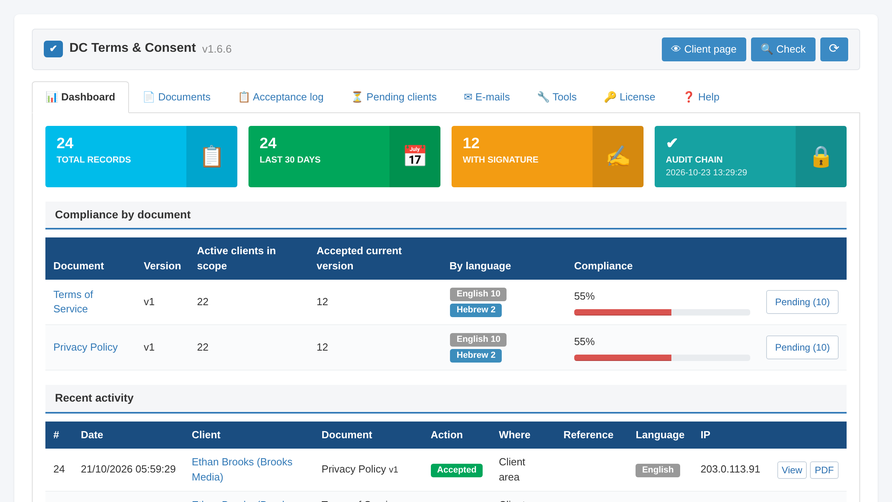Open the License tab
This screenshot has width=892, height=502.
pyautogui.click(x=629, y=97)
